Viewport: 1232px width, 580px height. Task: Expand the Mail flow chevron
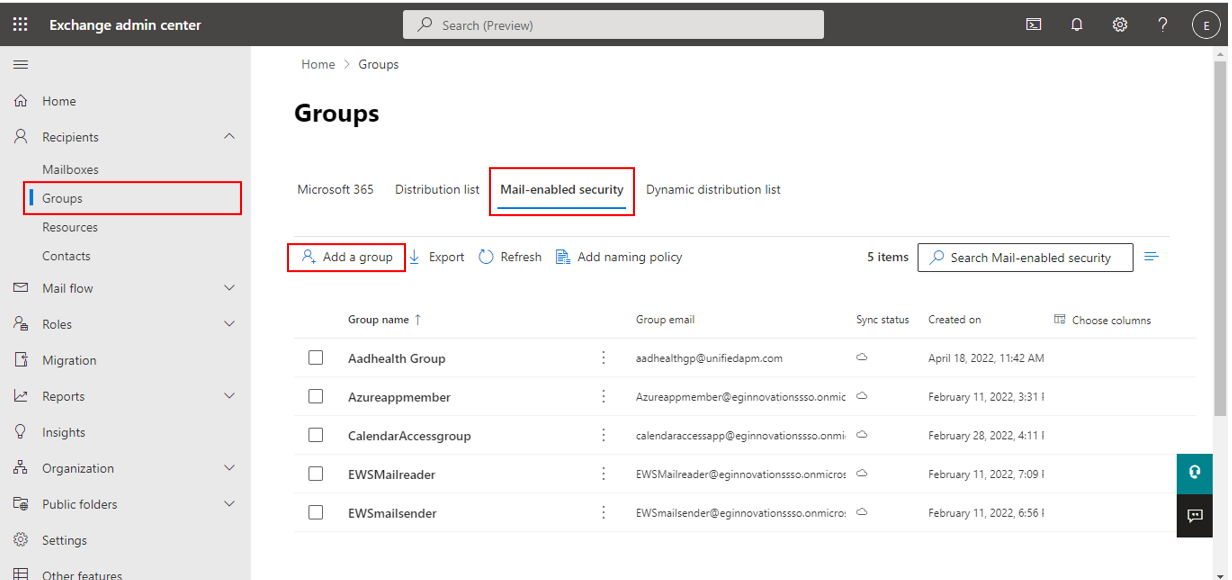tap(229, 288)
